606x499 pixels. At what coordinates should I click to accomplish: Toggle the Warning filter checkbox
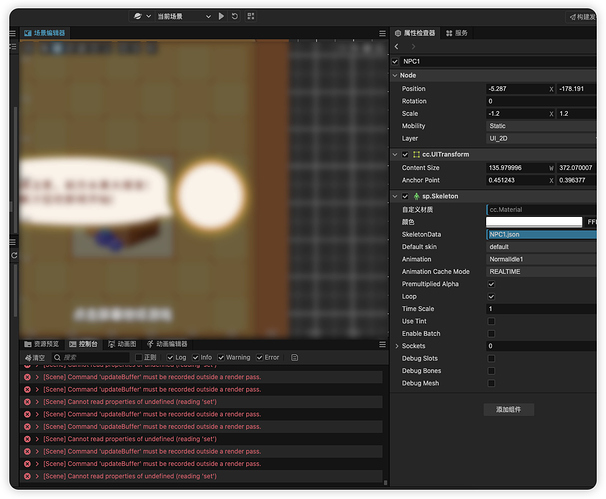pyautogui.click(x=221, y=358)
